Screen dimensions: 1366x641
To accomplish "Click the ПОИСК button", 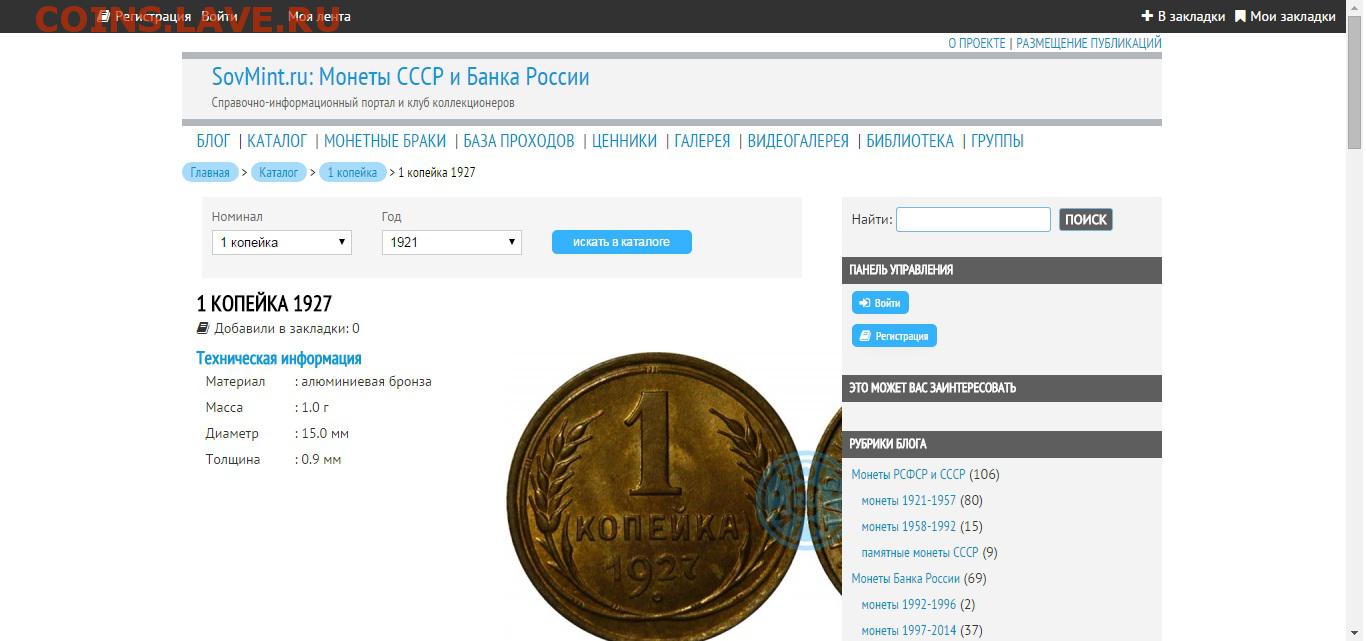I will pos(1086,219).
